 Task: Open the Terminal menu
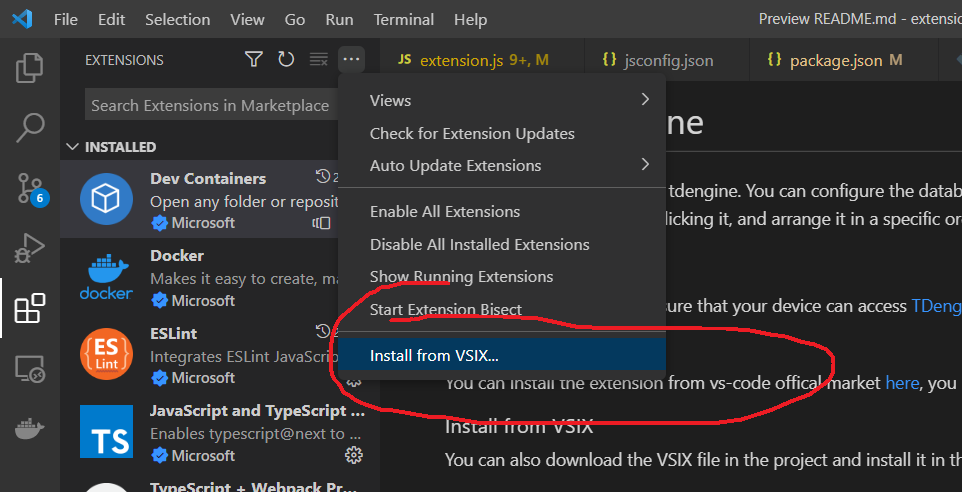[404, 20]
